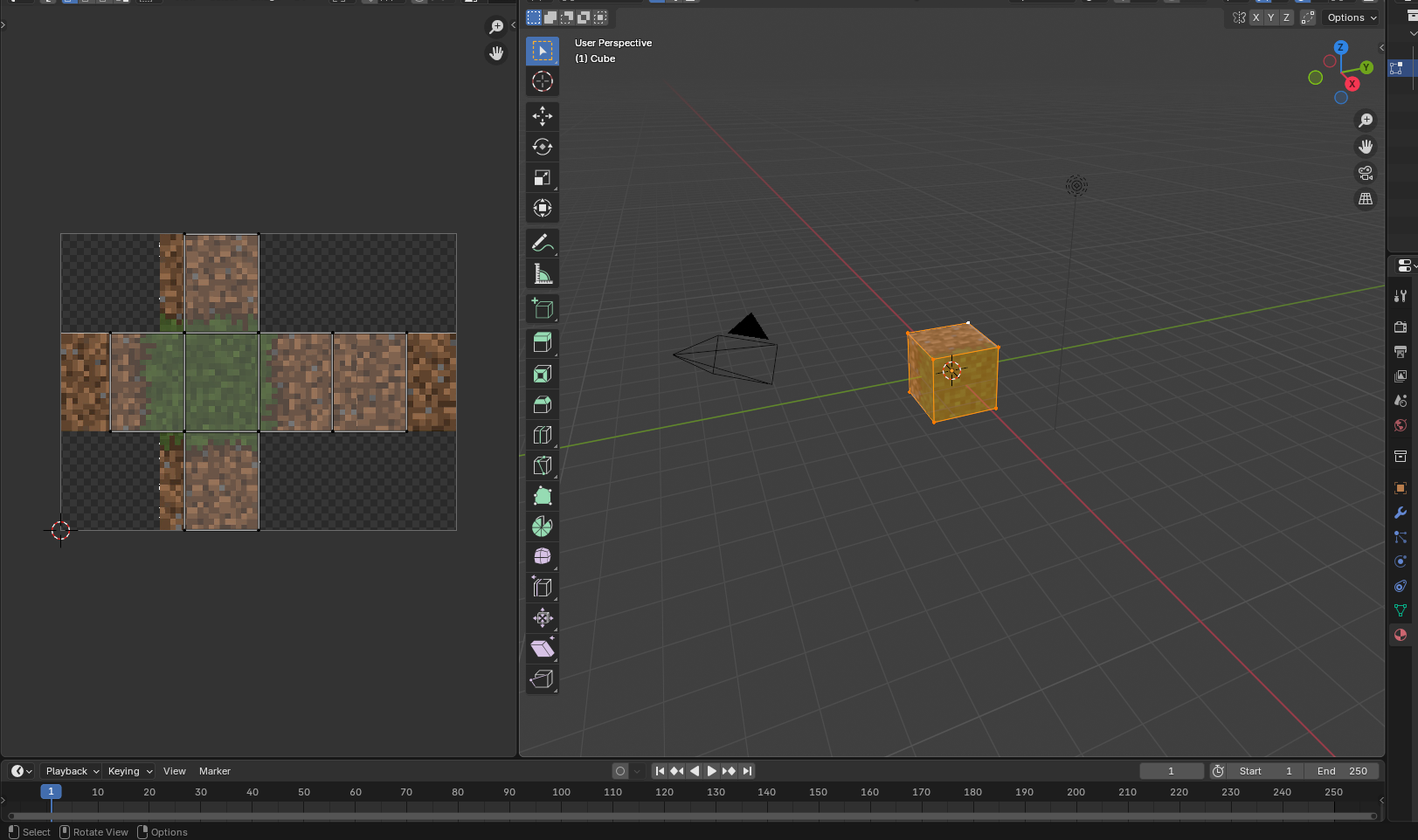The image size is (1418, 840).
Task: Open the View Layer properties tab
Action: (1401, 375)
